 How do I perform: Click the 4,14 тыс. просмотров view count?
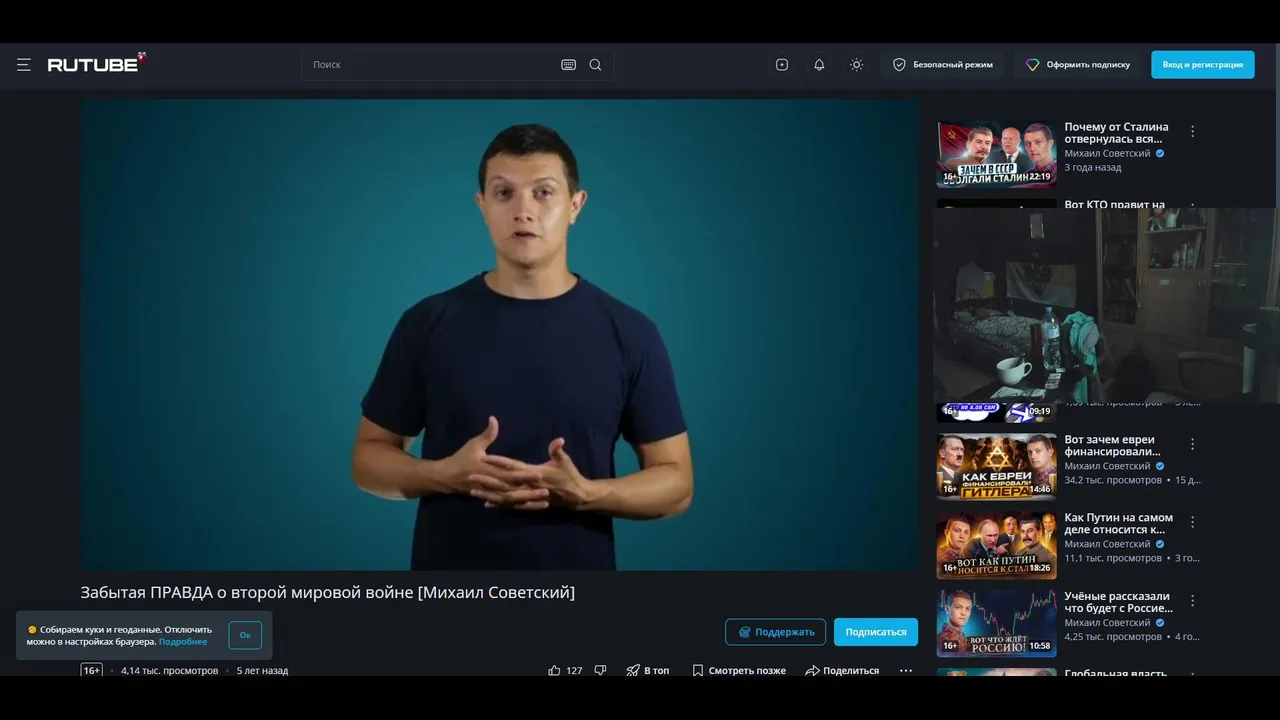[x=169, y=671]
